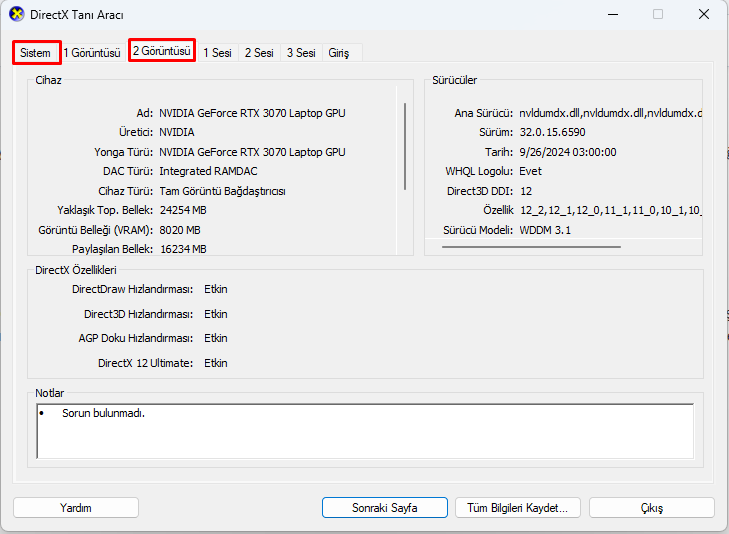Click the Sürücüler panel horizontal scrollbar

tap(531, 247)
